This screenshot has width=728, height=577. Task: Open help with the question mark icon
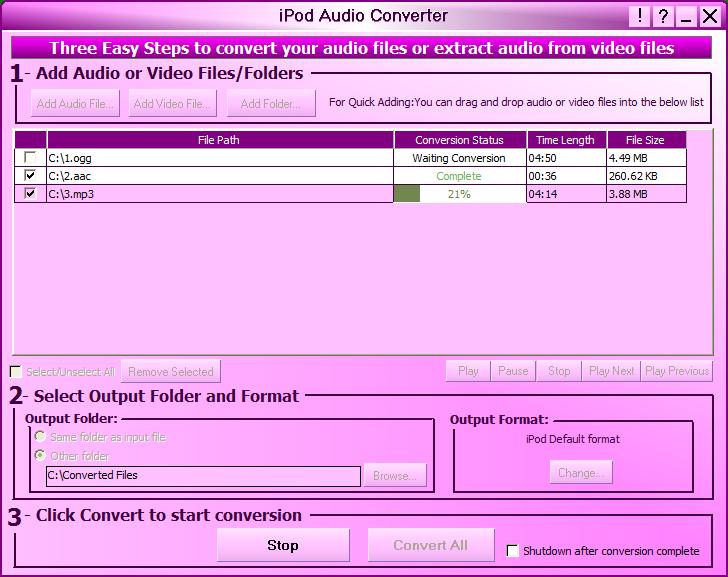point(663,16)
